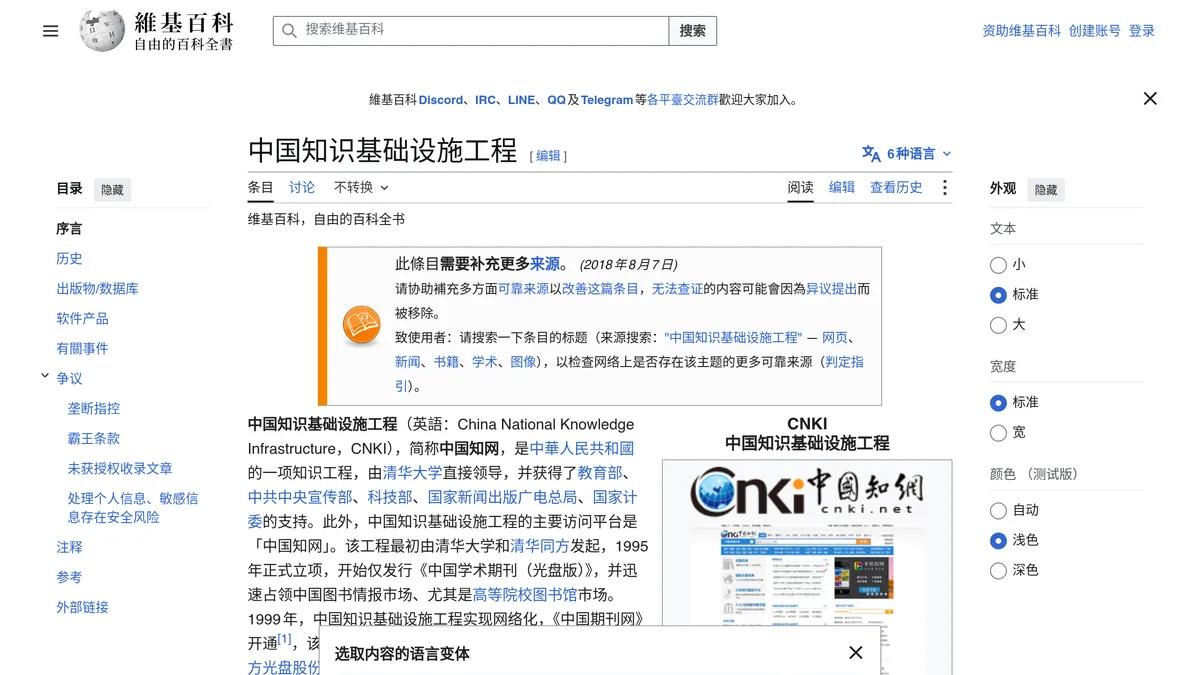Select standard width option

pyautogui.click(x=998, y=402)
